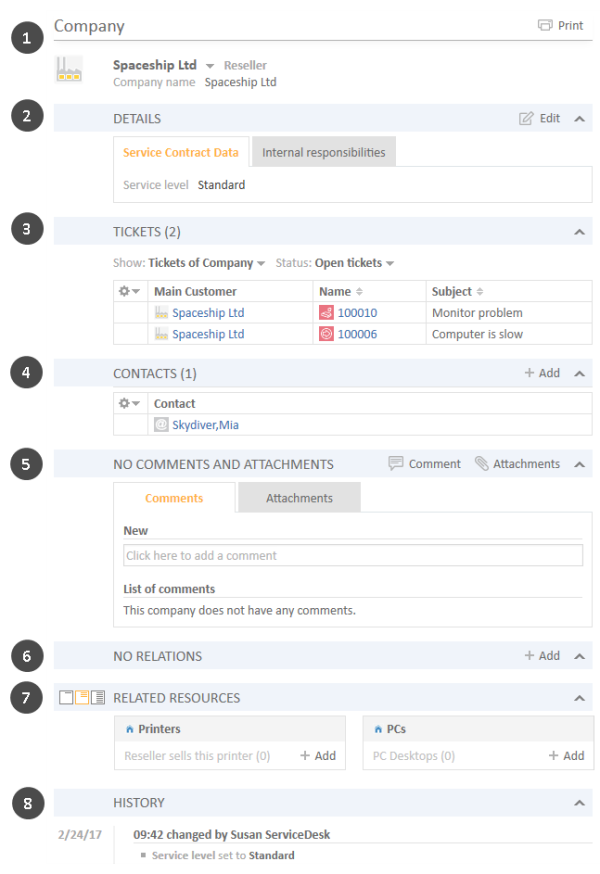This screenshot has width=600, height=874.
Task: Select the list layout for Related Resources
Action: 98,697
